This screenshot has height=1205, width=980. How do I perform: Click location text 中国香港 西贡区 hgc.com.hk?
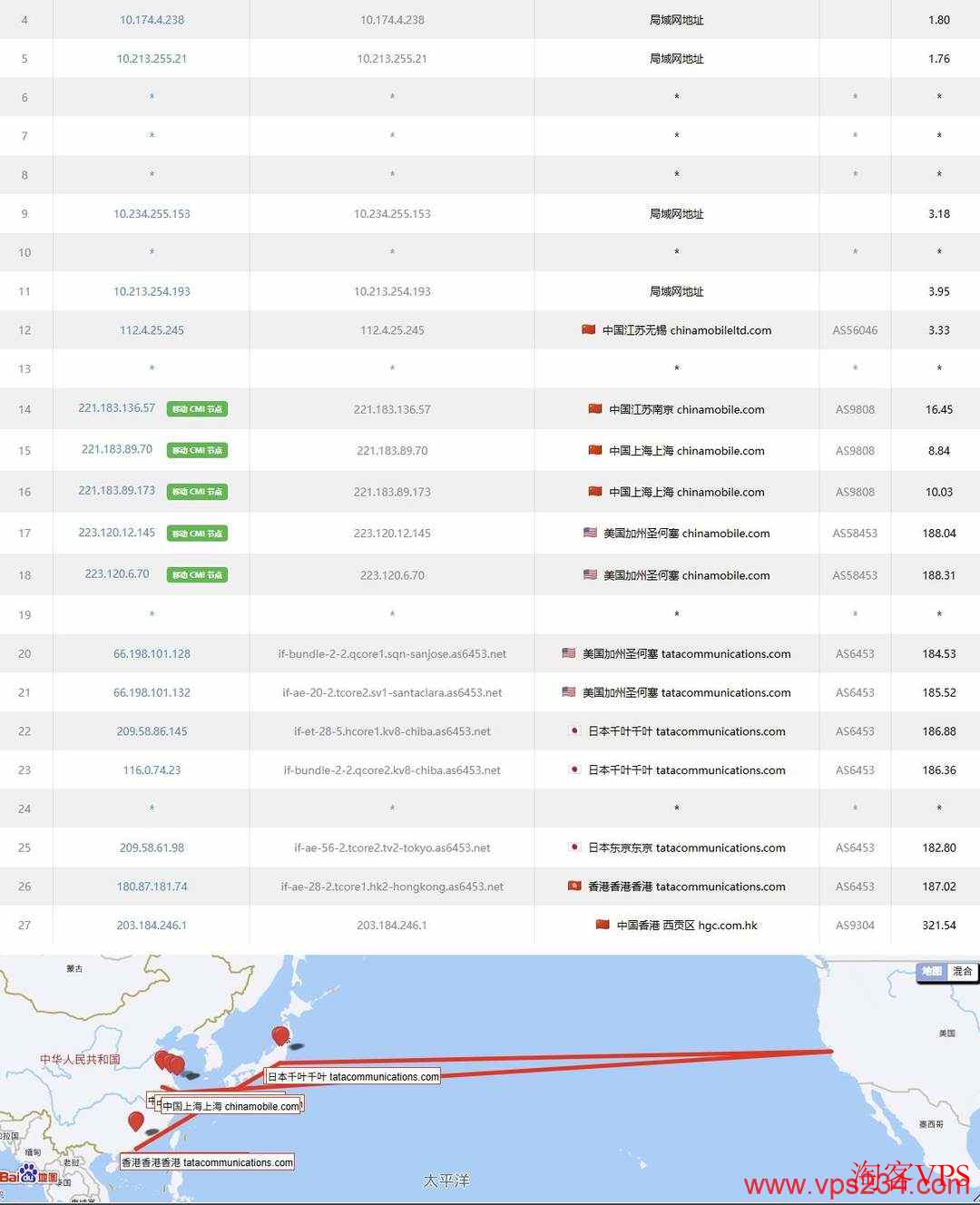tap(687, 926)
